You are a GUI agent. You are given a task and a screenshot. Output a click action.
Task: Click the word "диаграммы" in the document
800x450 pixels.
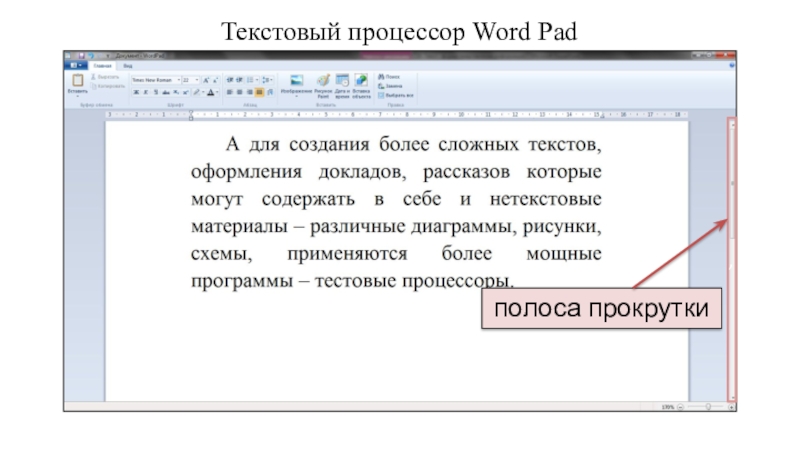461,226
